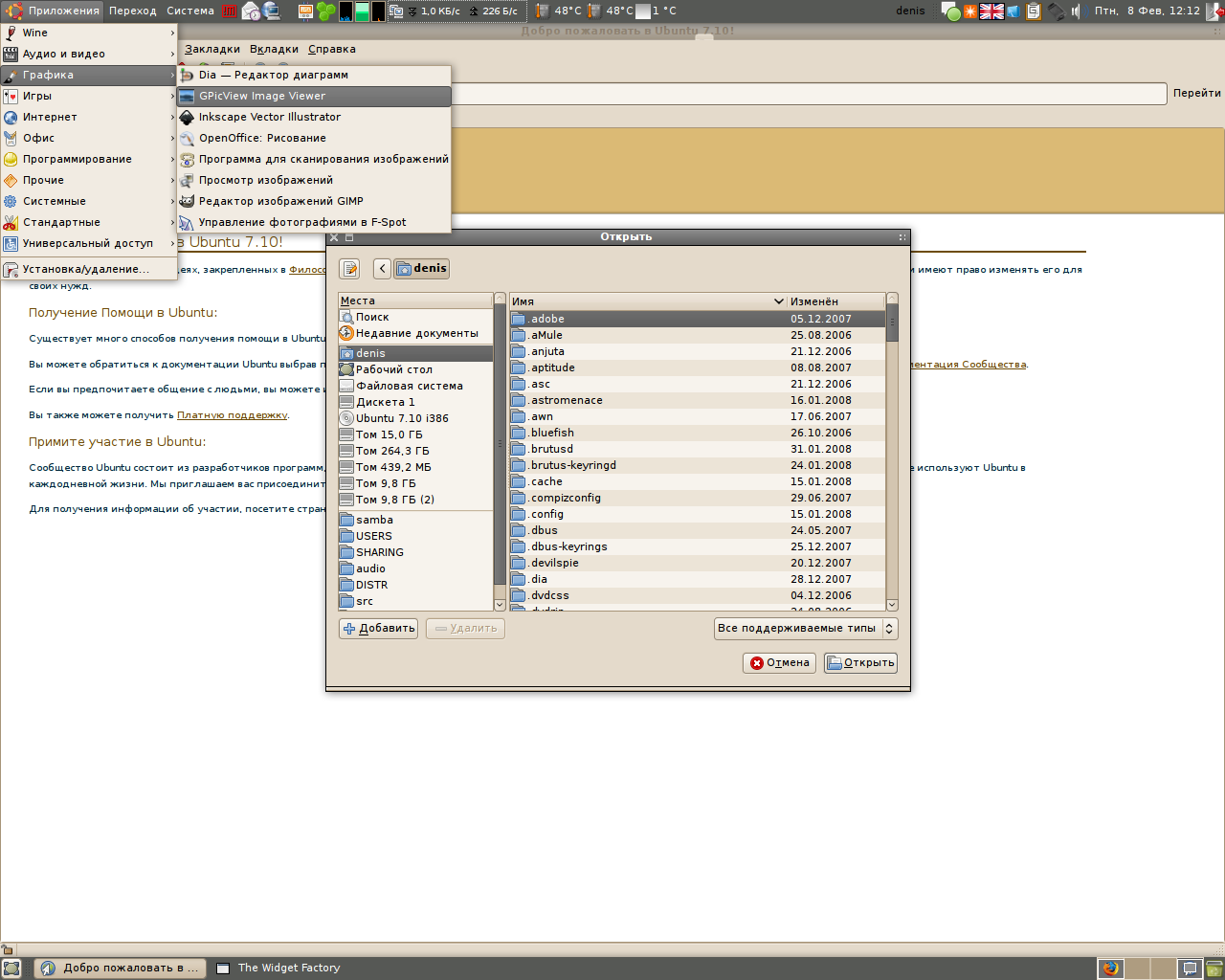Sort files by Имя column header

pyautogui.click(x=648, y=301)
